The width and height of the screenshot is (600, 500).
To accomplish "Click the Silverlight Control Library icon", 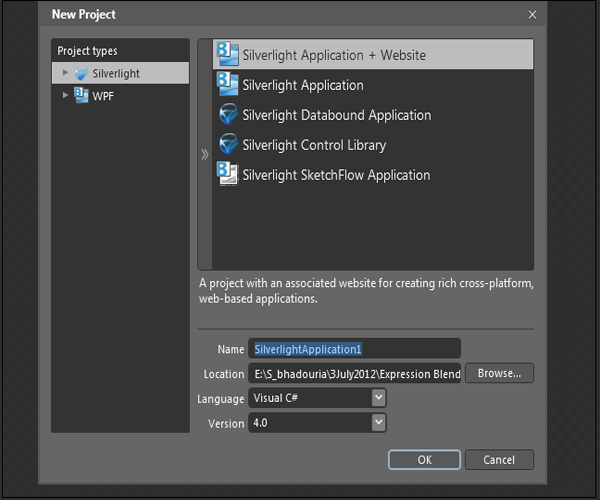I will pos(228,145).
